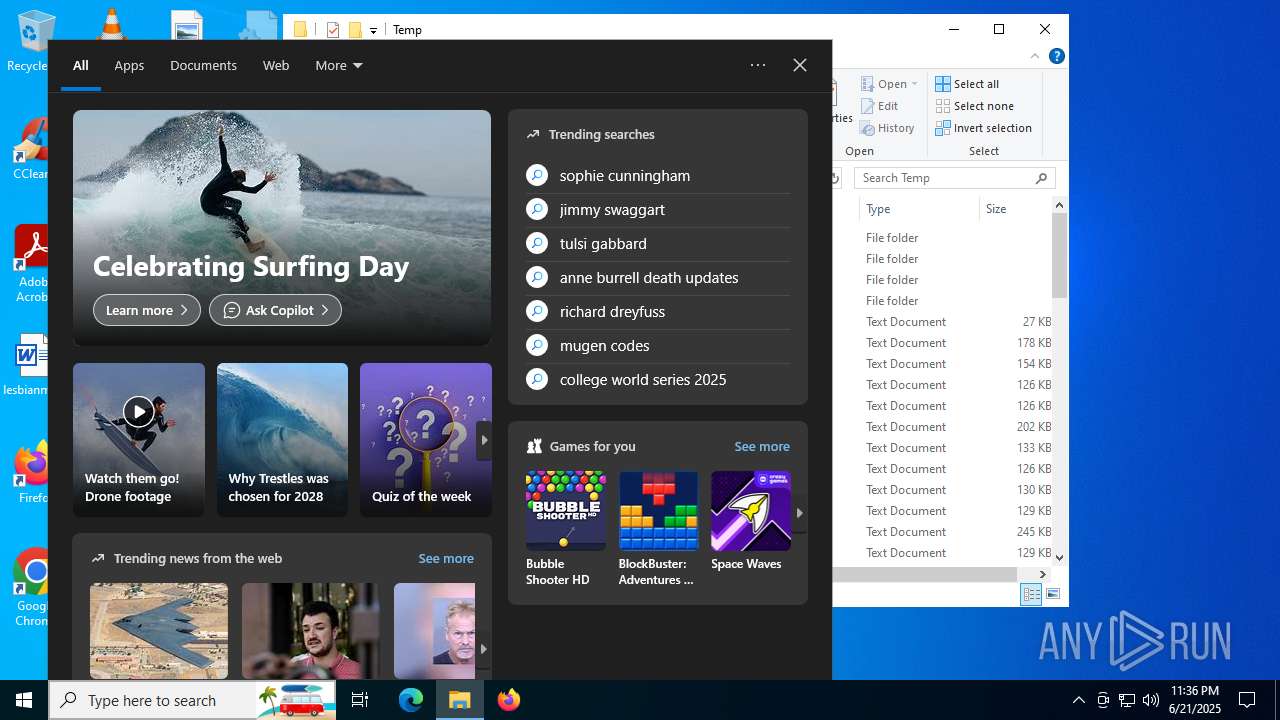Click the jimmy swaggart search icon

click(x=537, y=210)
